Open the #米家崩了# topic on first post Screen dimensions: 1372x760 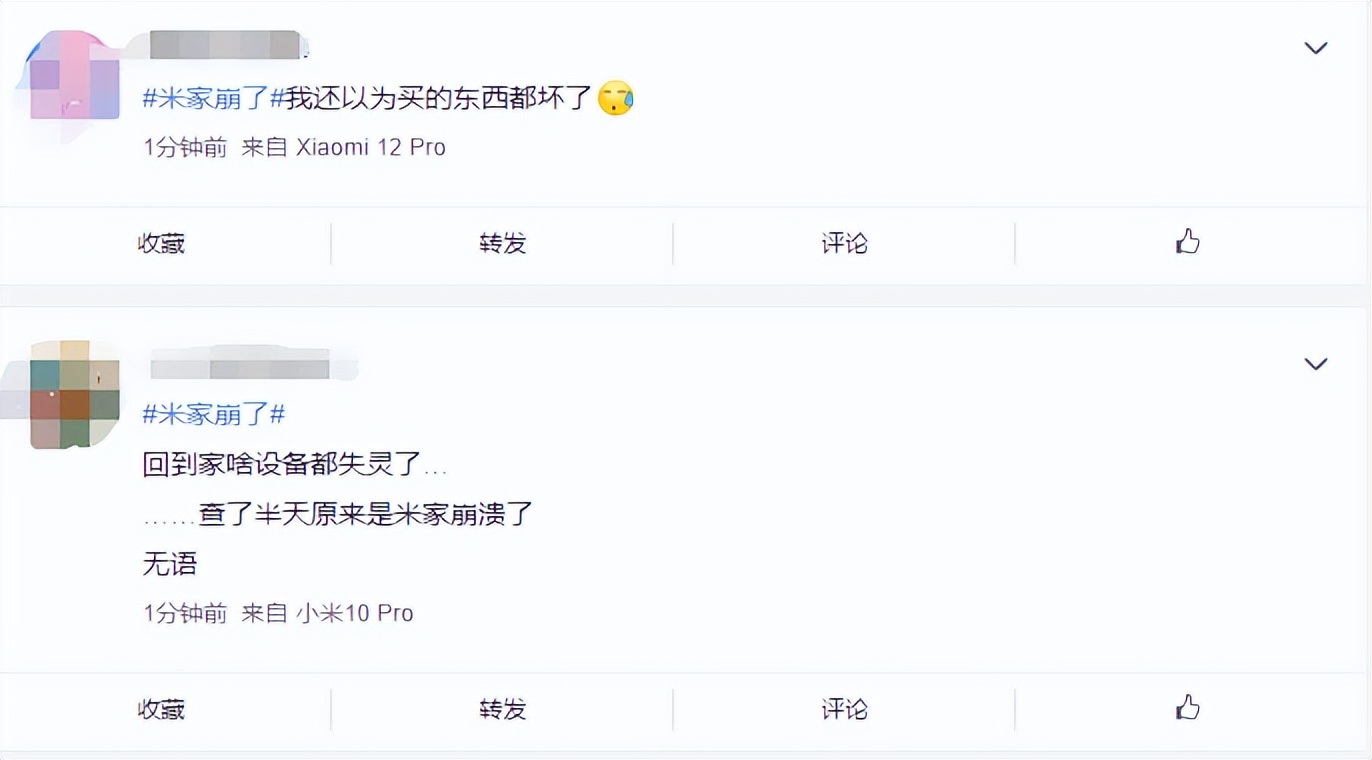[213, 98]
